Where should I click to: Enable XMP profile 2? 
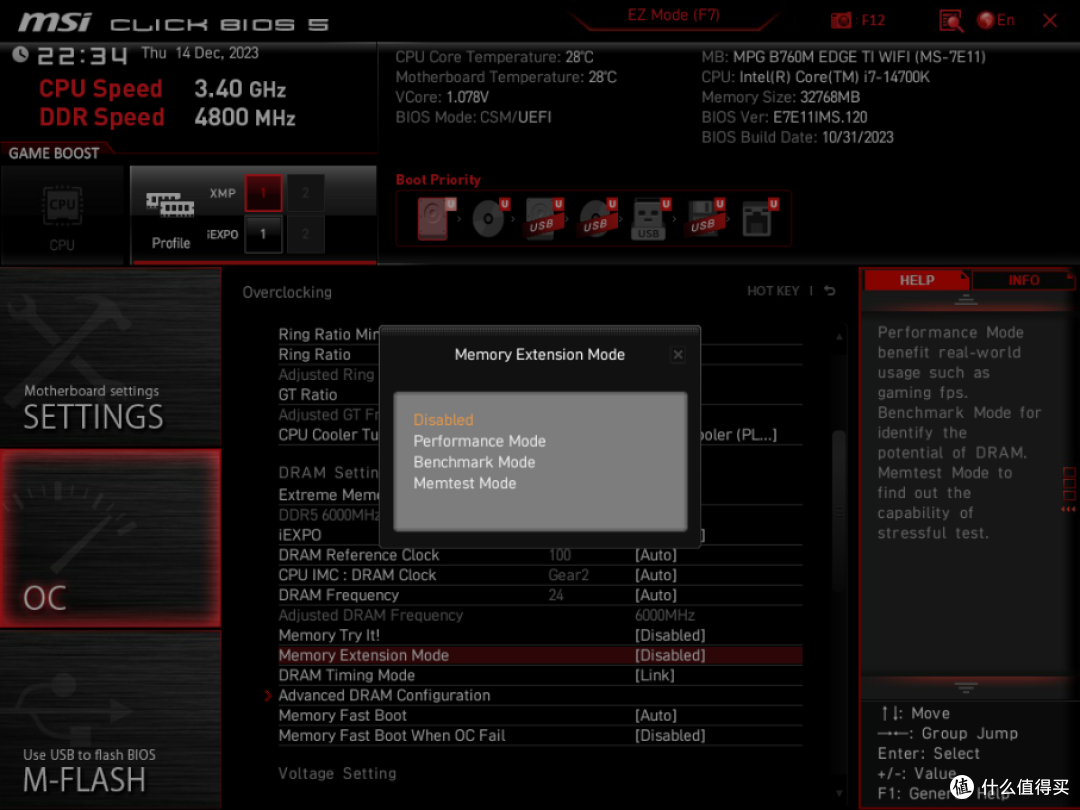tap(305, 193)
